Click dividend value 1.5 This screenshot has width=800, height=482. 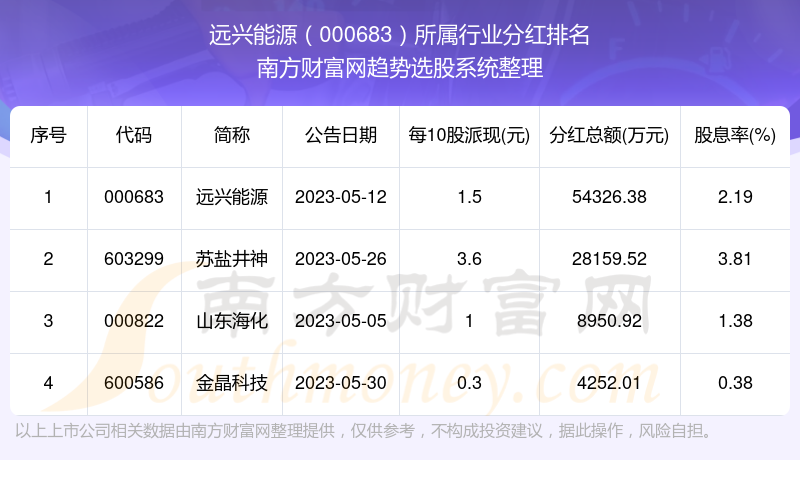point(469,197)
